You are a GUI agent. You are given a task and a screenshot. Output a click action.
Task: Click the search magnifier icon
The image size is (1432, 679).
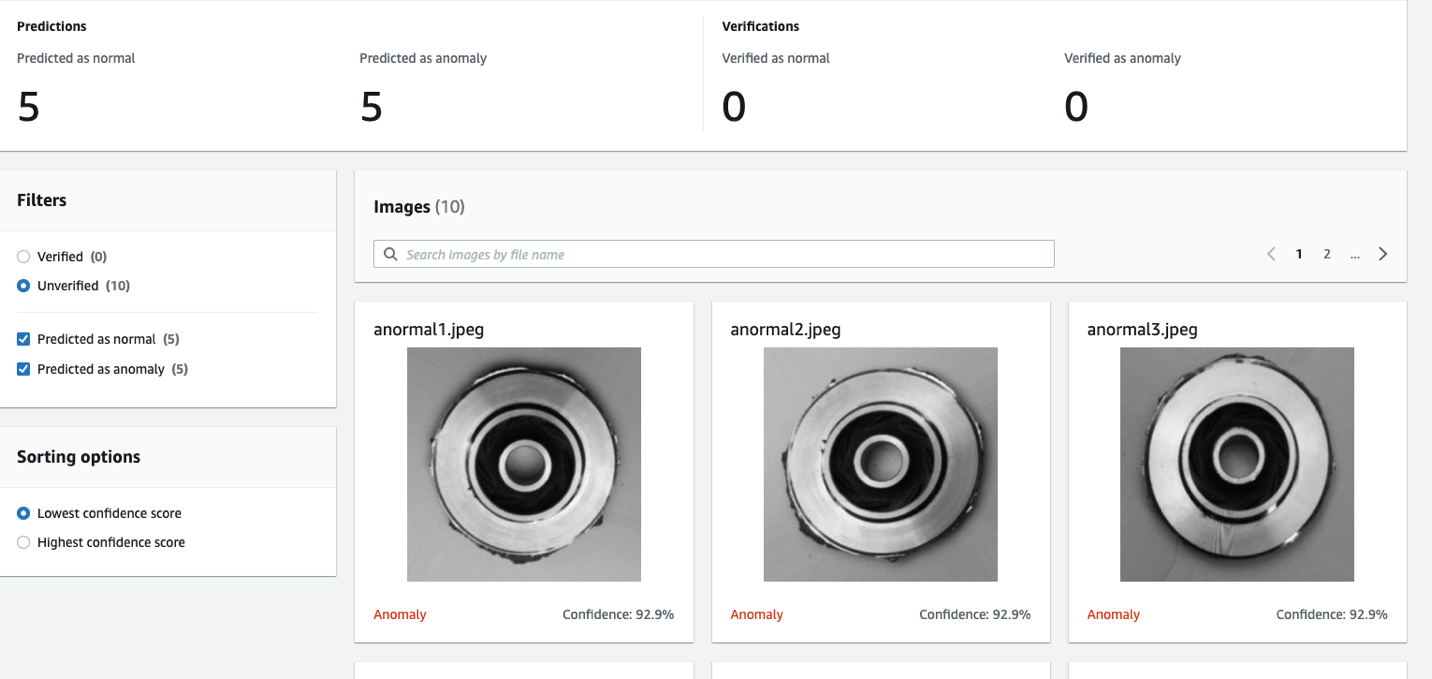tap(391, 254)
